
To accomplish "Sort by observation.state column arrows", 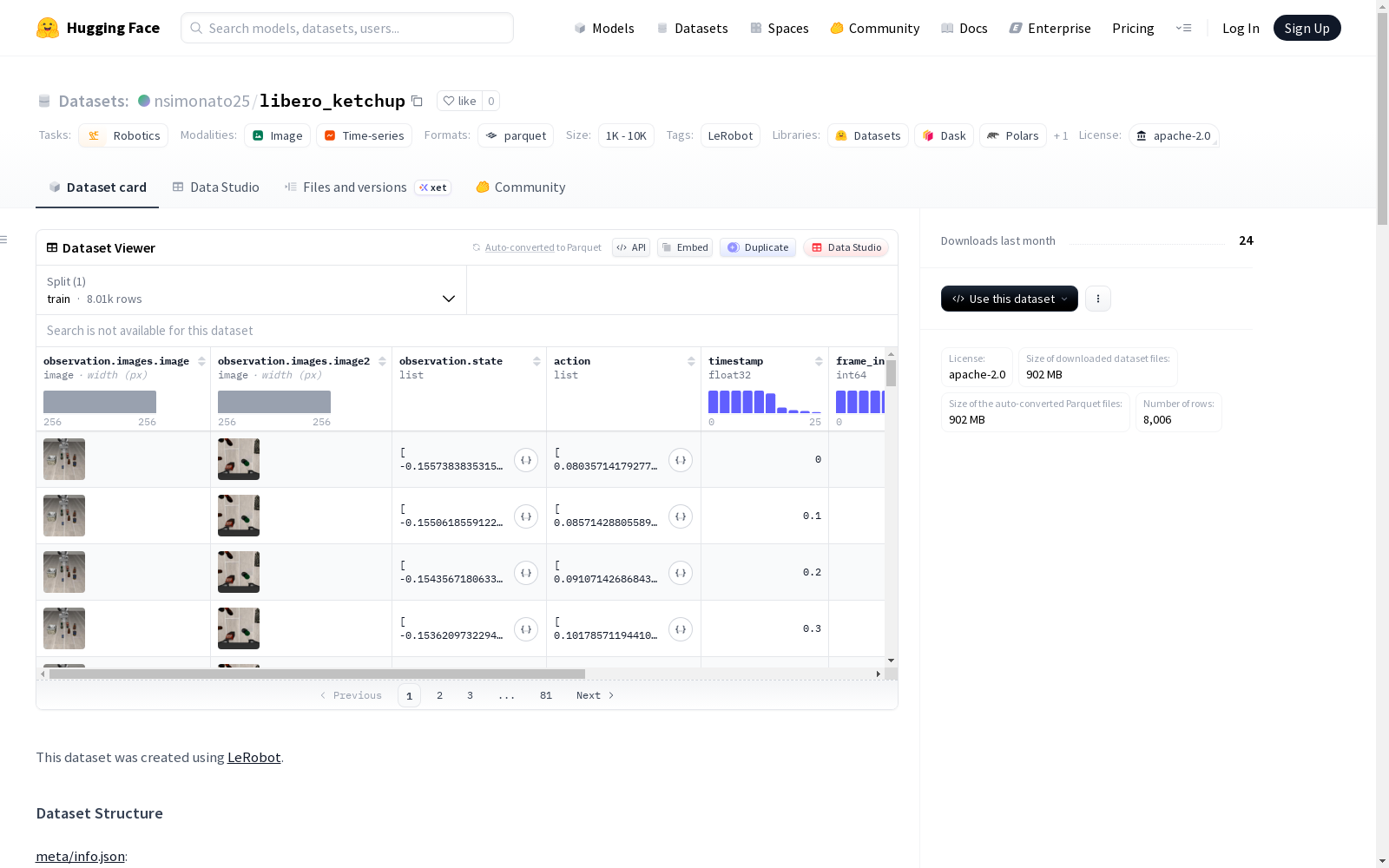I will coord(537,361).
